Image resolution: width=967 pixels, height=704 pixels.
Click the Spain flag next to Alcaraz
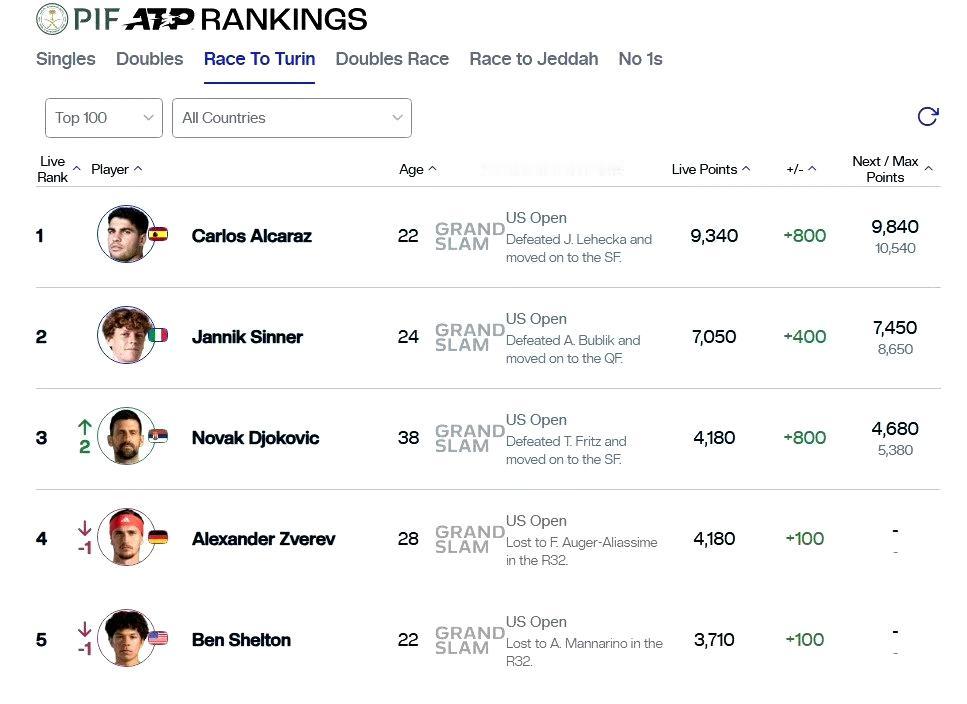click(x=158, y=234)
